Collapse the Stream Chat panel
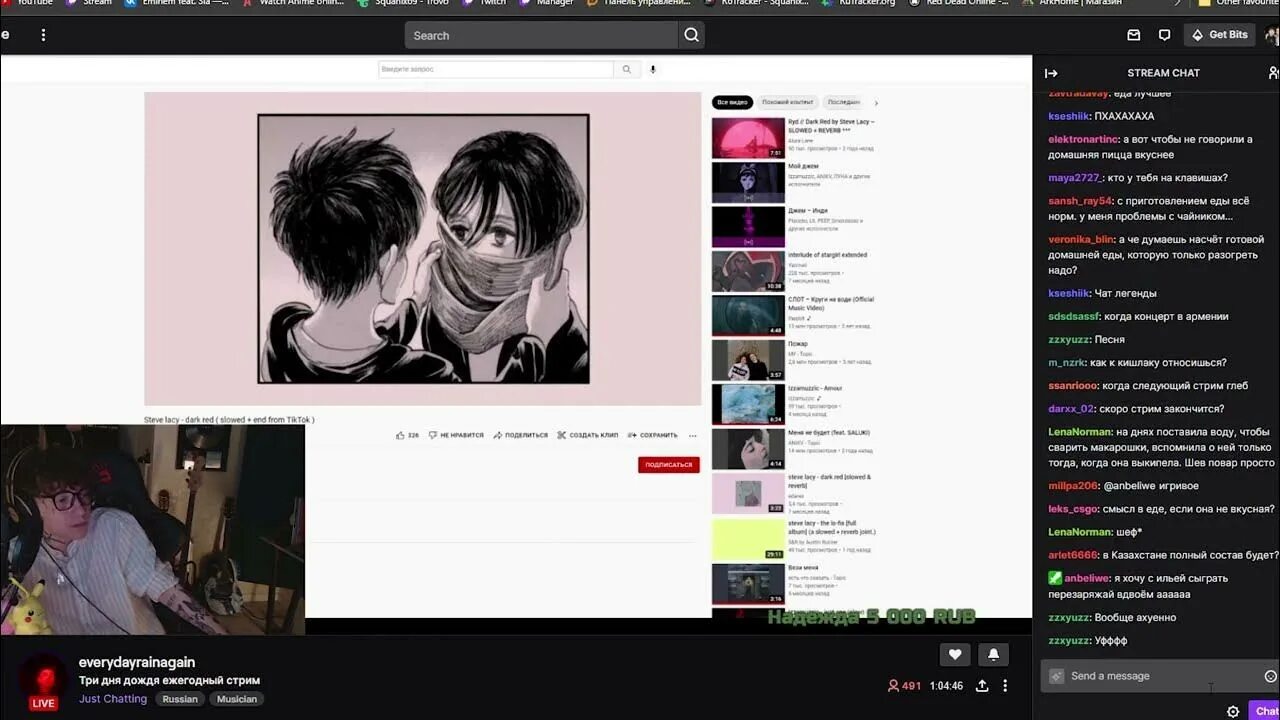Screen dimensions: 1280x720 (x=1051, y=73)
